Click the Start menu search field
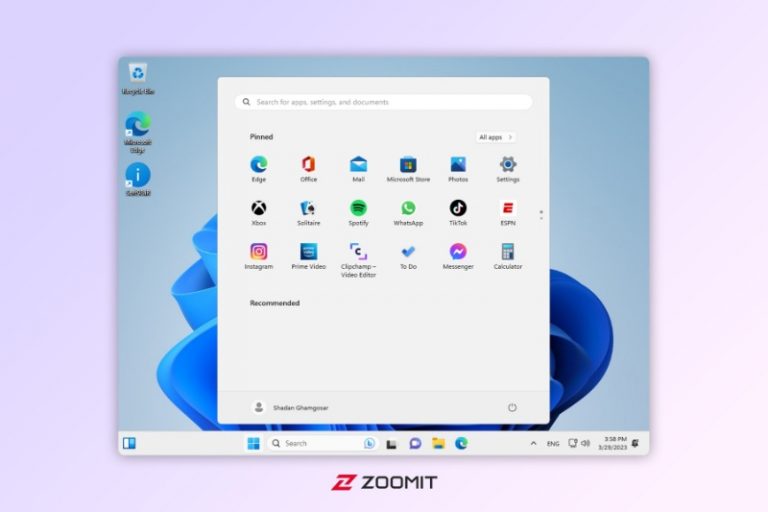 tap(384, 102)
